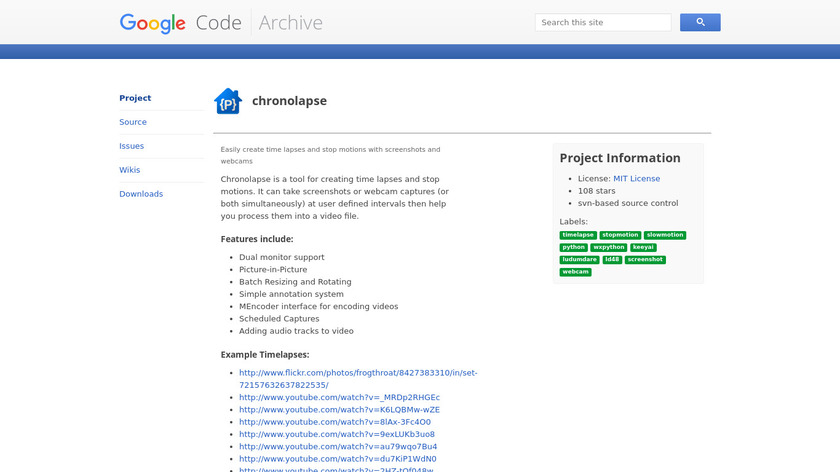The width and height of the screenshot is (840, 472).
Task: Click svn-based source control text
Action: [x=628, y=203]
